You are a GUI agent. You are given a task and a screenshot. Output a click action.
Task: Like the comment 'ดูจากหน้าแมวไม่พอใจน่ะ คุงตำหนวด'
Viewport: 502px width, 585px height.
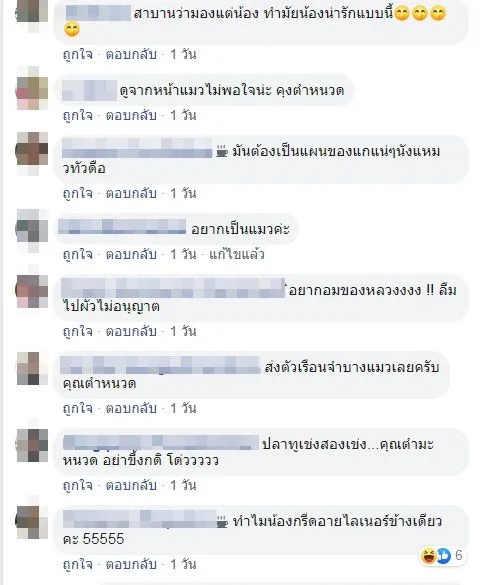[78, 116]
